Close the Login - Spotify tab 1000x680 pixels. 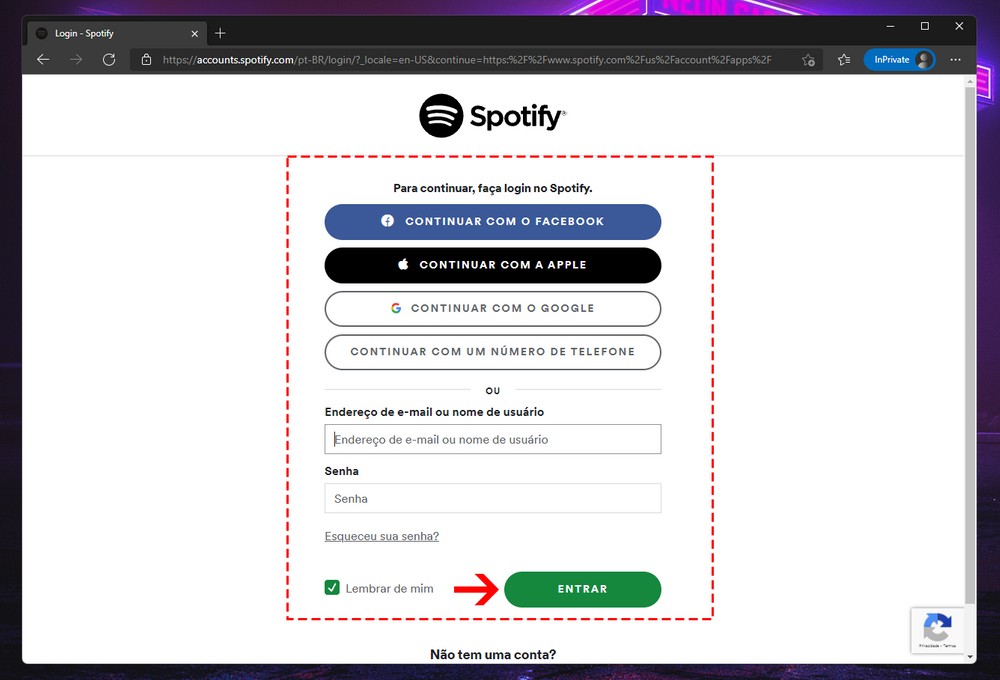click(195, 33)
